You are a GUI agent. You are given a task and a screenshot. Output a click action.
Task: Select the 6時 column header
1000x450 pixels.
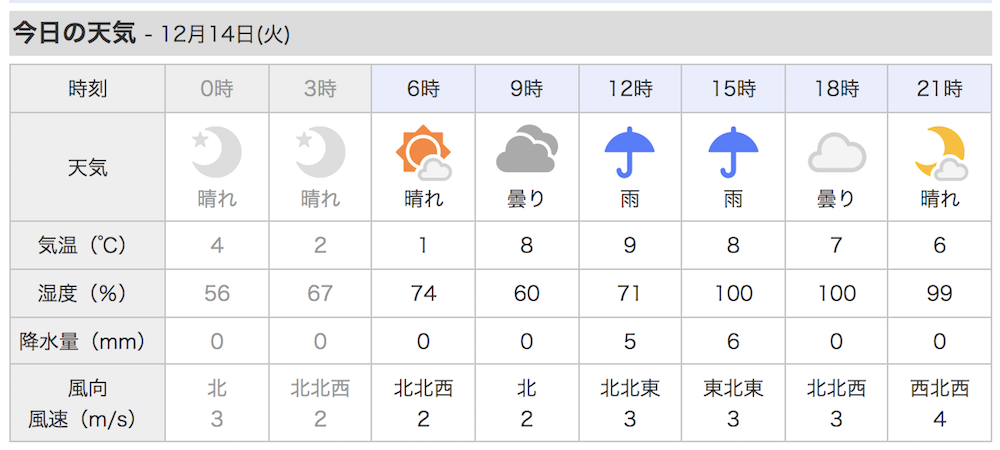pyautogui.click(x=423, y=89)
